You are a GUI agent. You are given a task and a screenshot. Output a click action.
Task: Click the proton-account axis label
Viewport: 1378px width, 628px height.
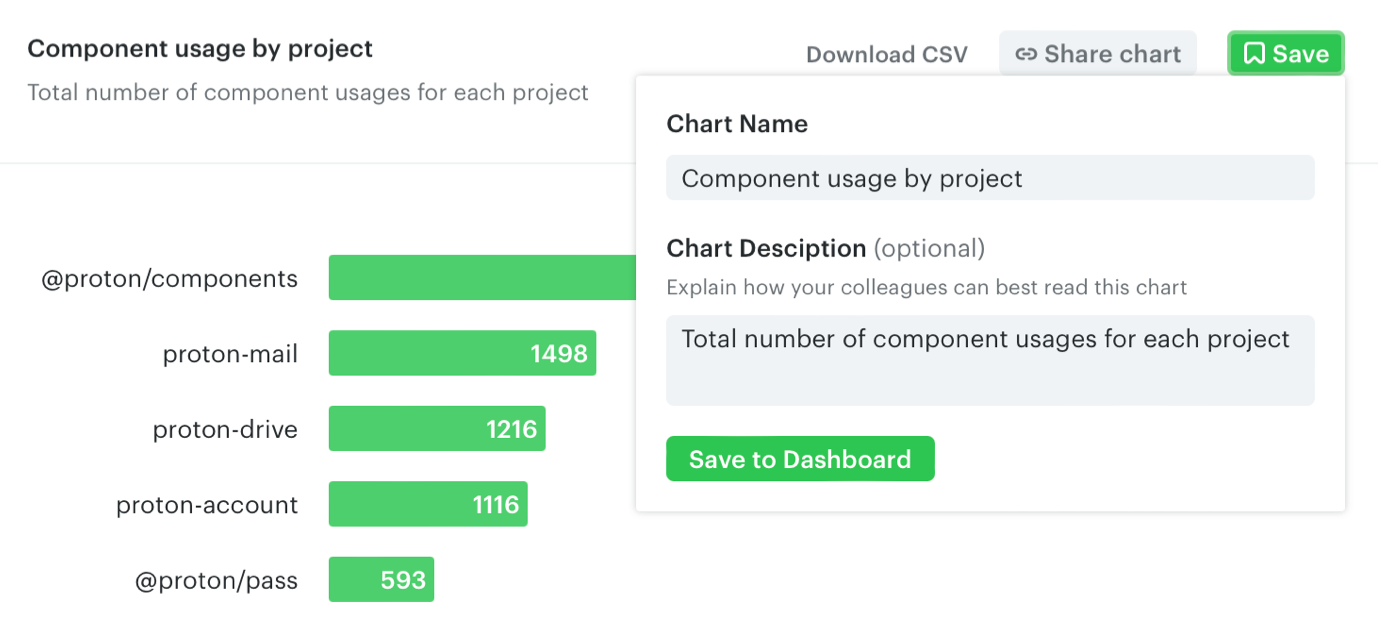tap(207, 504)
